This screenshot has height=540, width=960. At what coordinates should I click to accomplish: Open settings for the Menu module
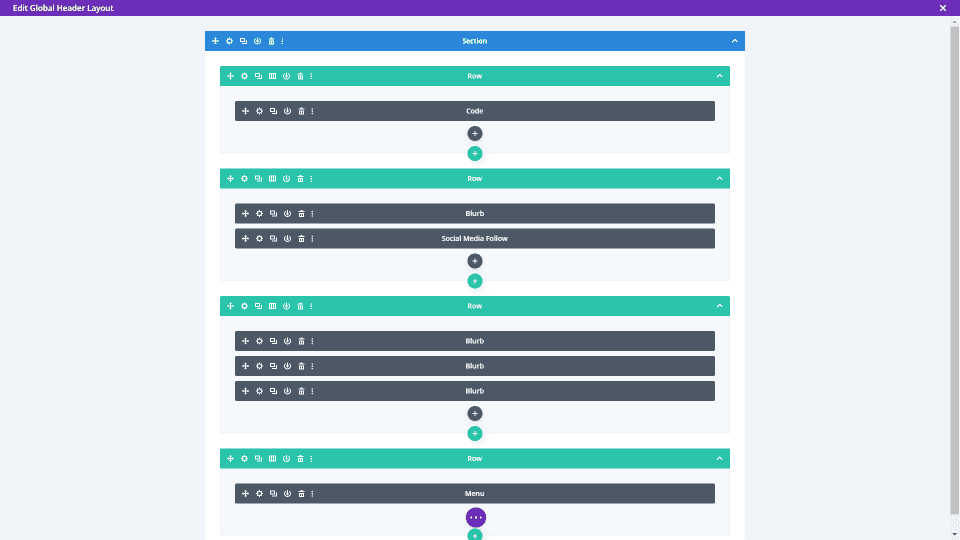(260, 493)
